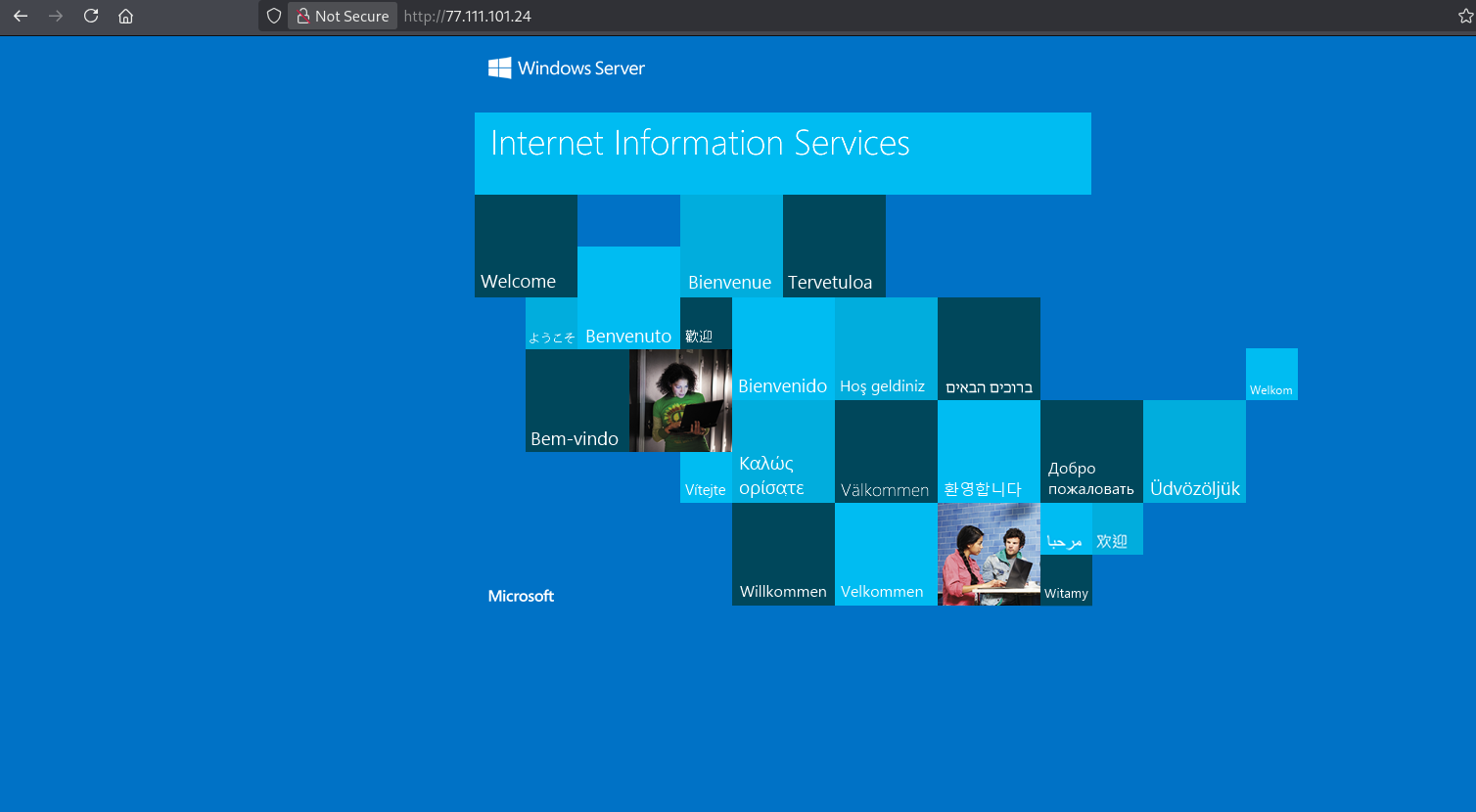Click the traditional Chinese 歡迎 tile
This screenshot has width=1476, height=812.
[x=706, y=323]
